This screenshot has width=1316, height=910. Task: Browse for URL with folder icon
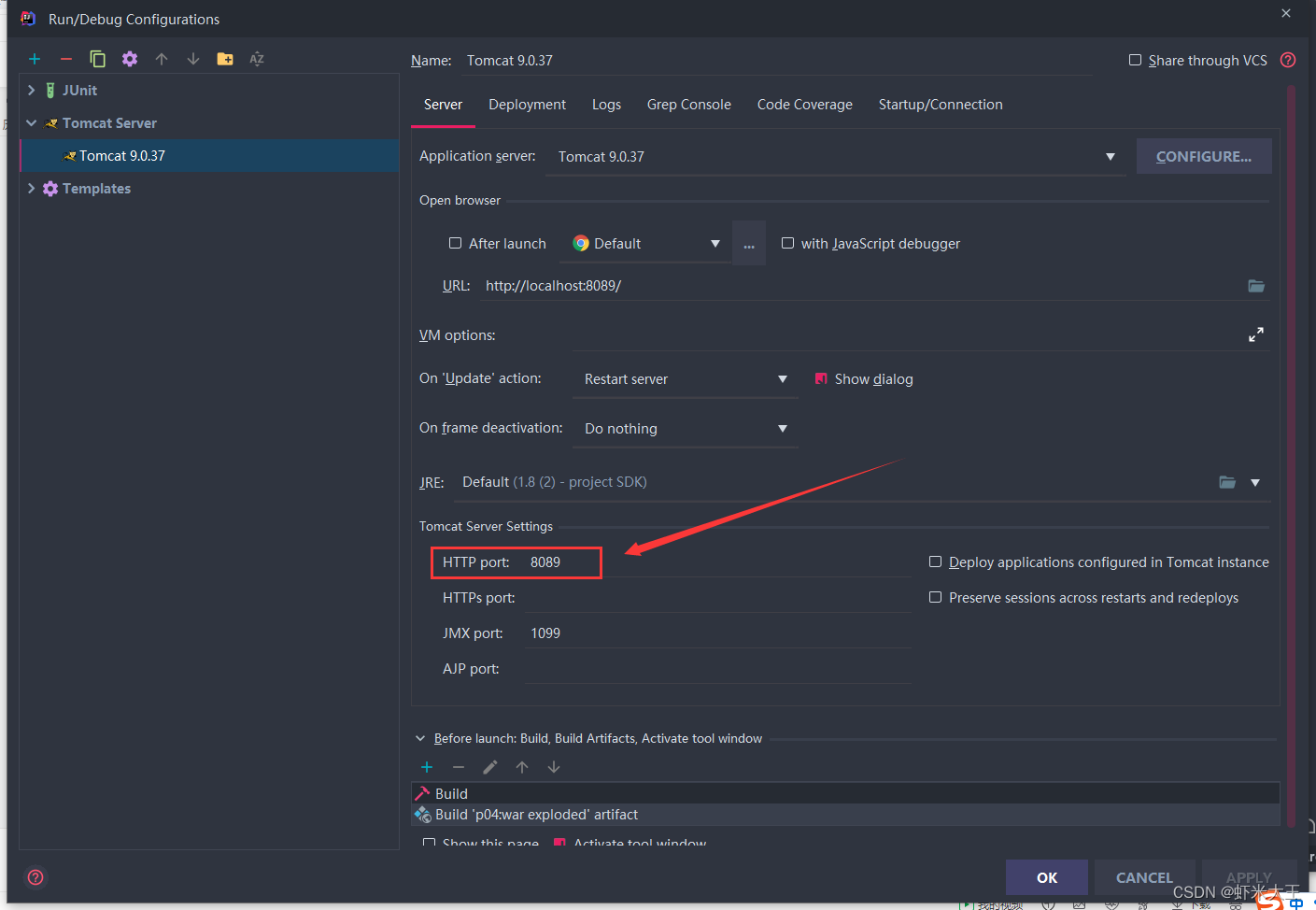click(1256, 286)
